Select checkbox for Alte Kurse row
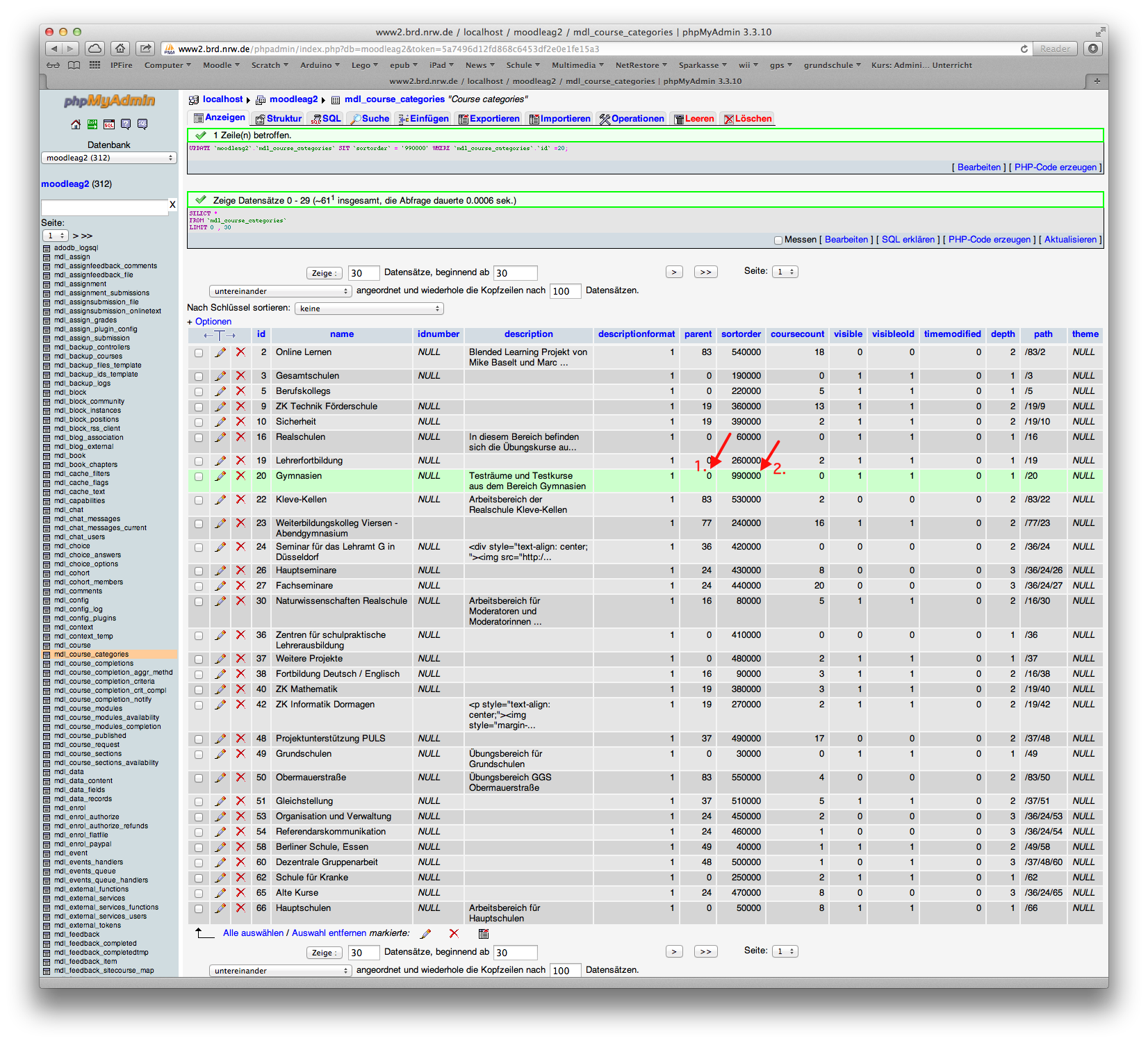The width and height of the screenshot is (1148, 1043). click(199, 894)
